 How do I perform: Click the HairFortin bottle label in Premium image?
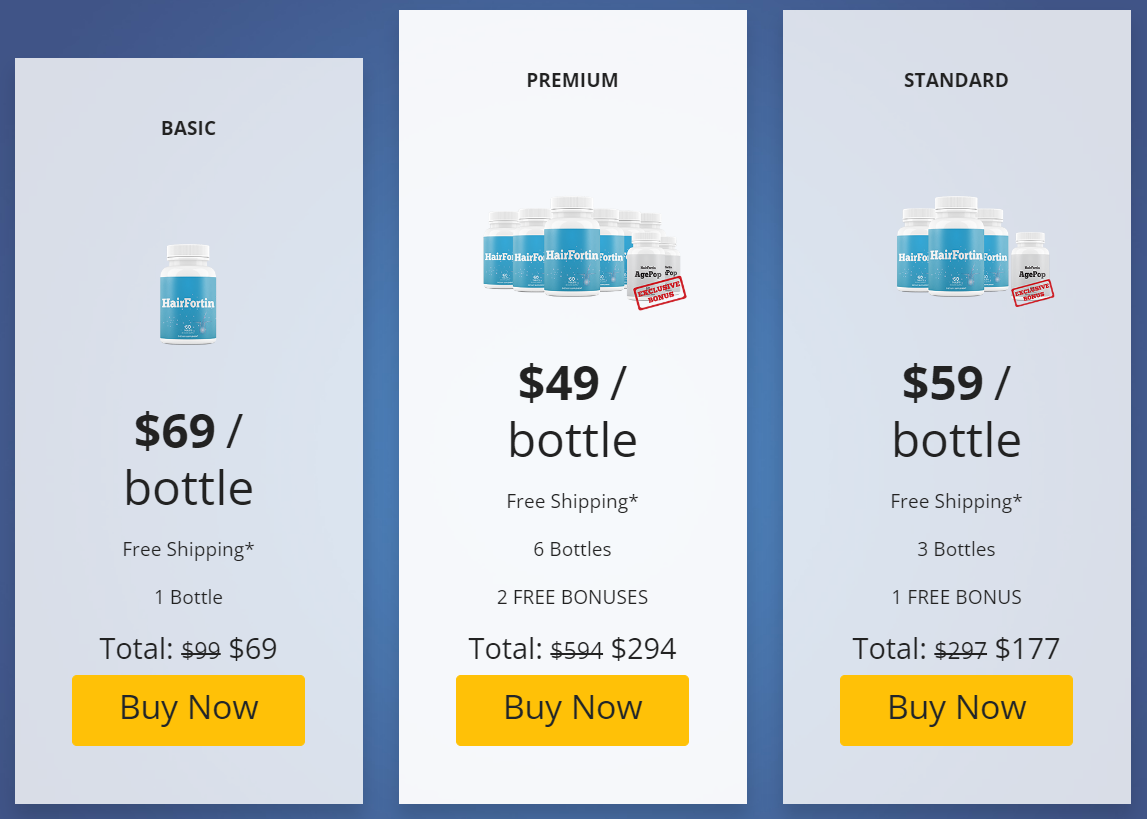572,255
